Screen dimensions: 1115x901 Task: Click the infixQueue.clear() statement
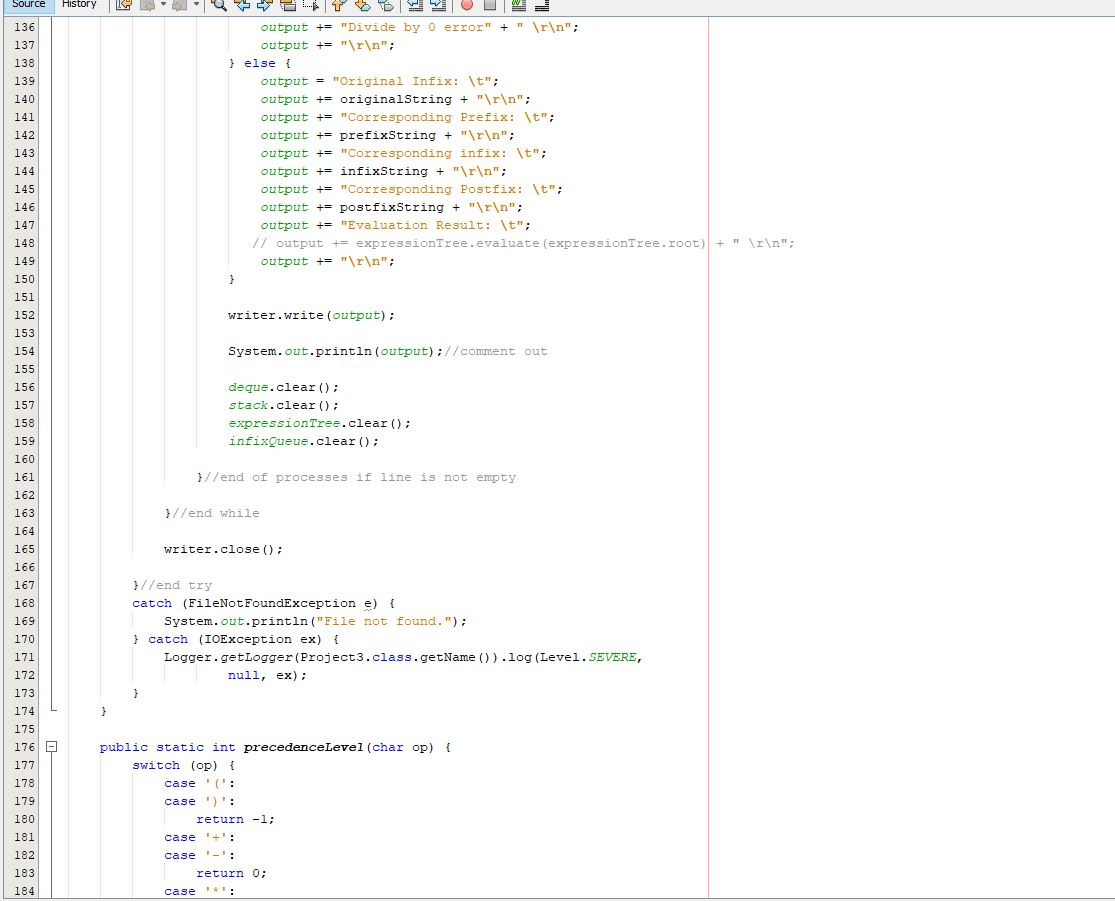coord(303,441)
